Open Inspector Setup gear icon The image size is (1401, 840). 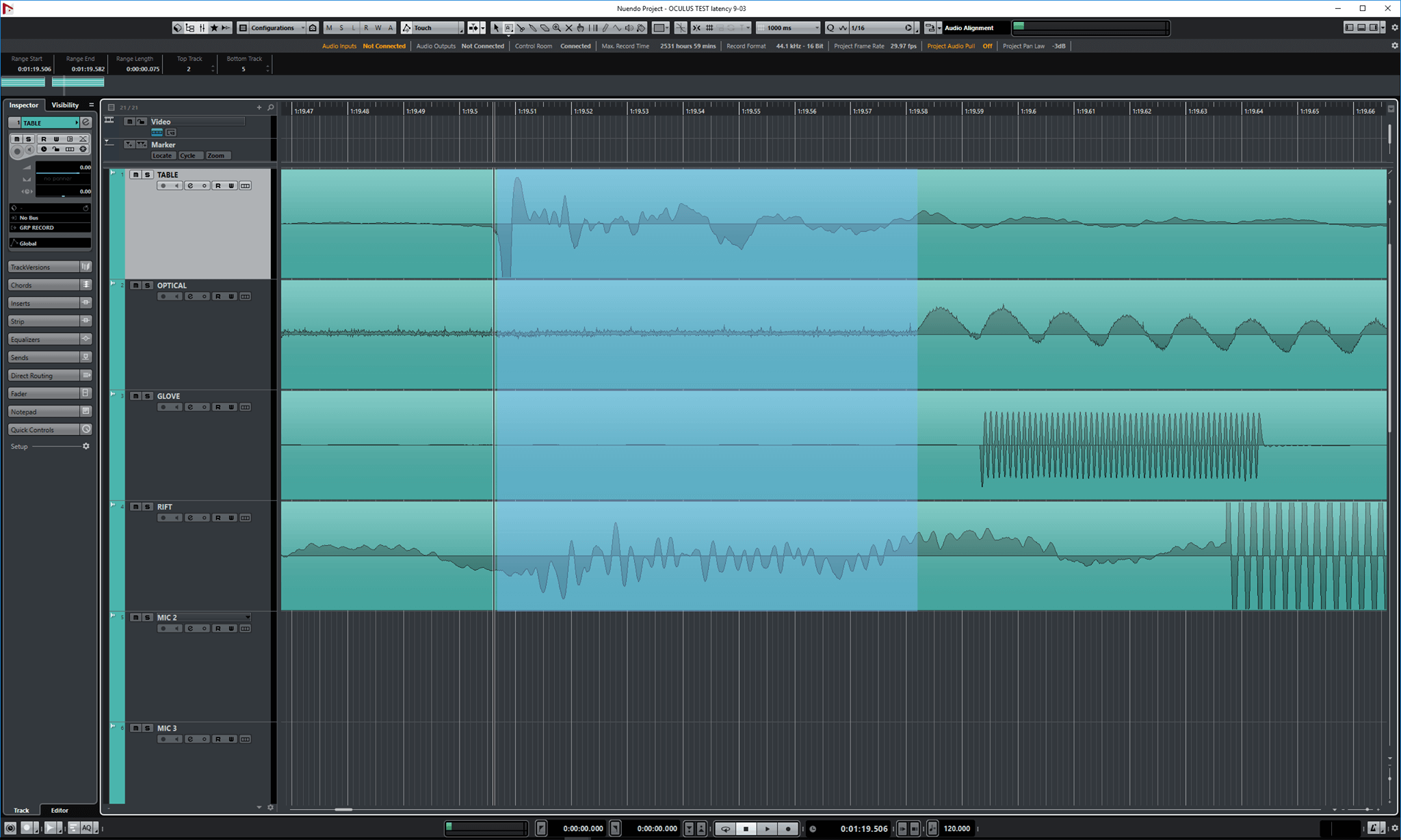coord(86,446)
